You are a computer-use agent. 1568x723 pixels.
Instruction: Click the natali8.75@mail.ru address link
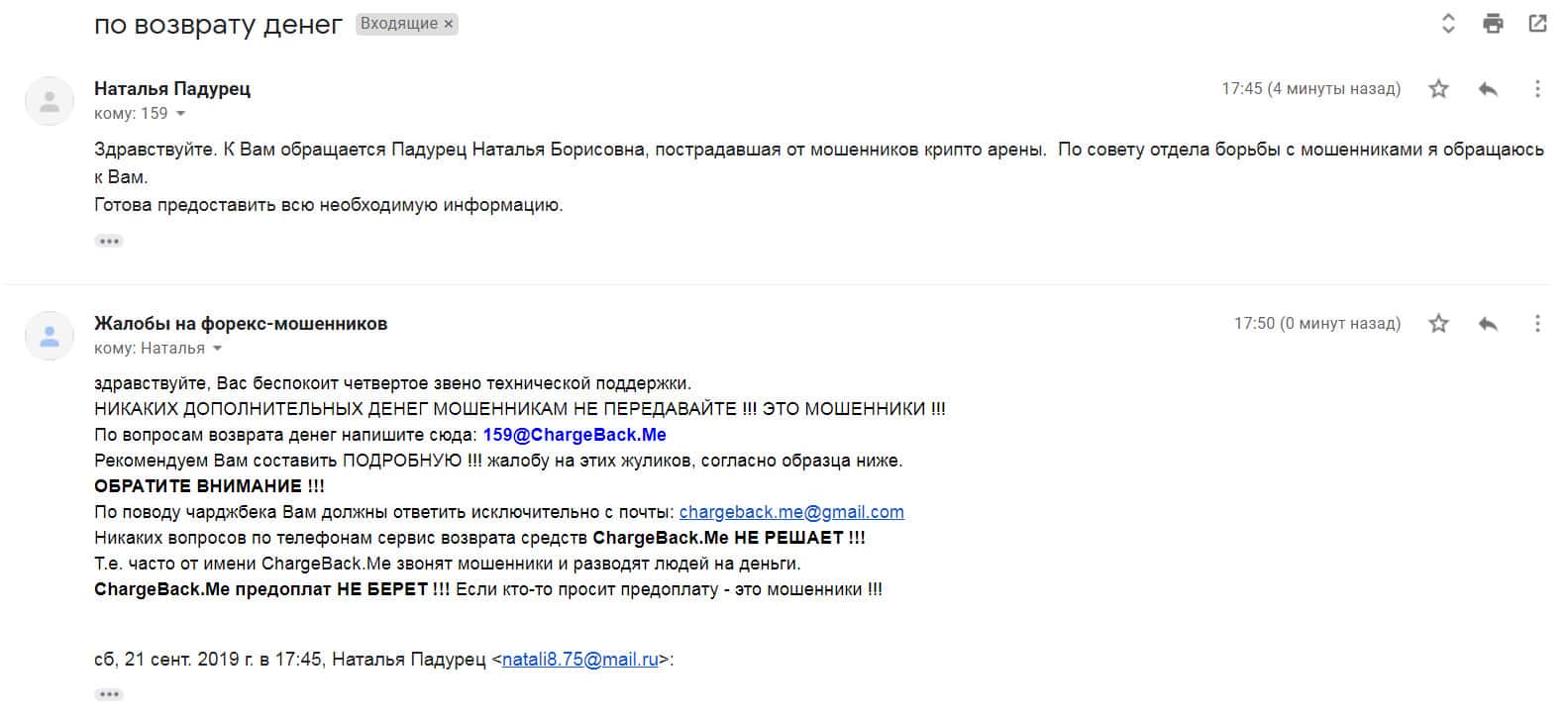coord(580,660)
